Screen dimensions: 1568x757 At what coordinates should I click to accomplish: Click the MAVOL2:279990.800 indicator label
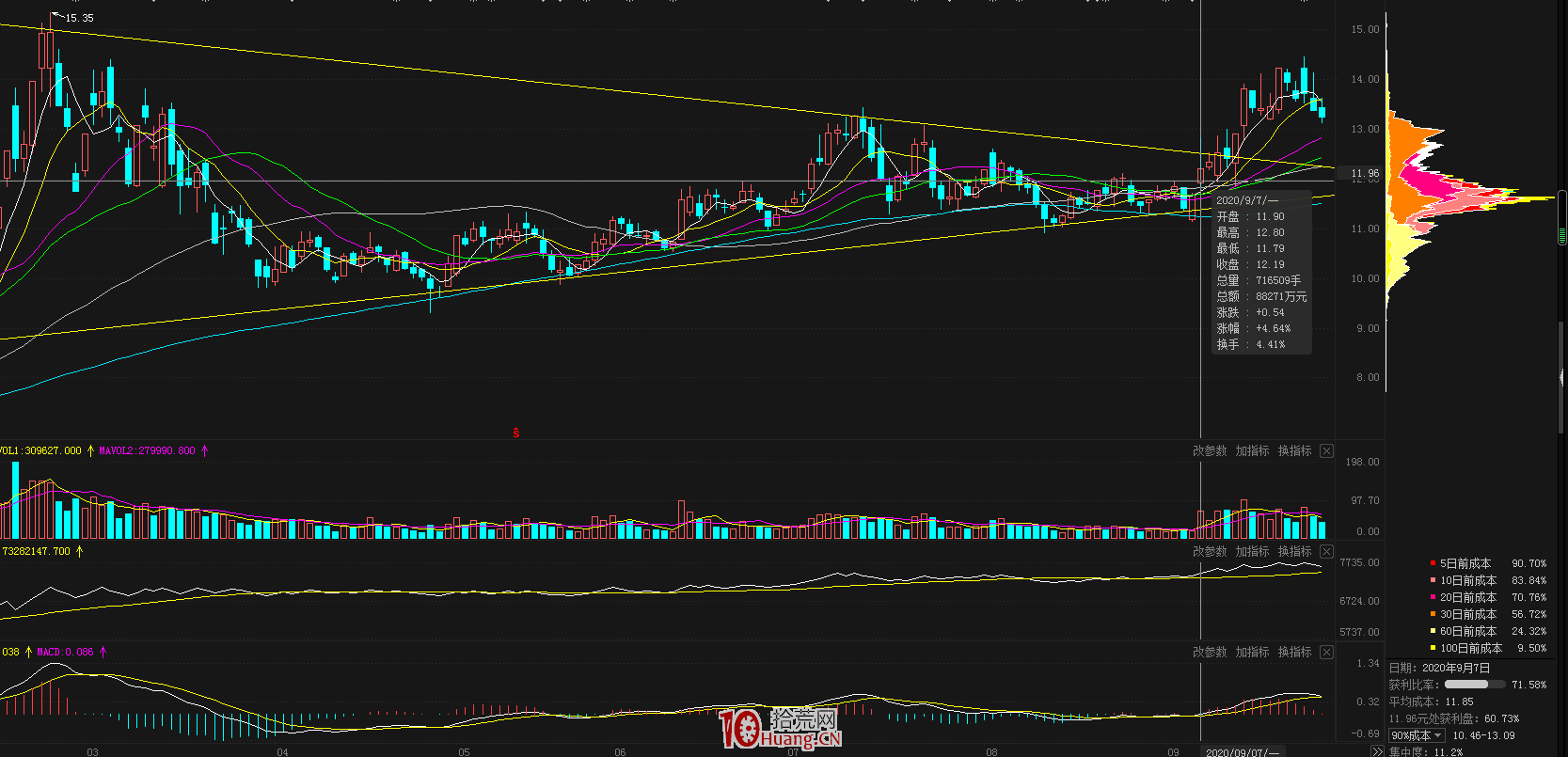[147, 450]
